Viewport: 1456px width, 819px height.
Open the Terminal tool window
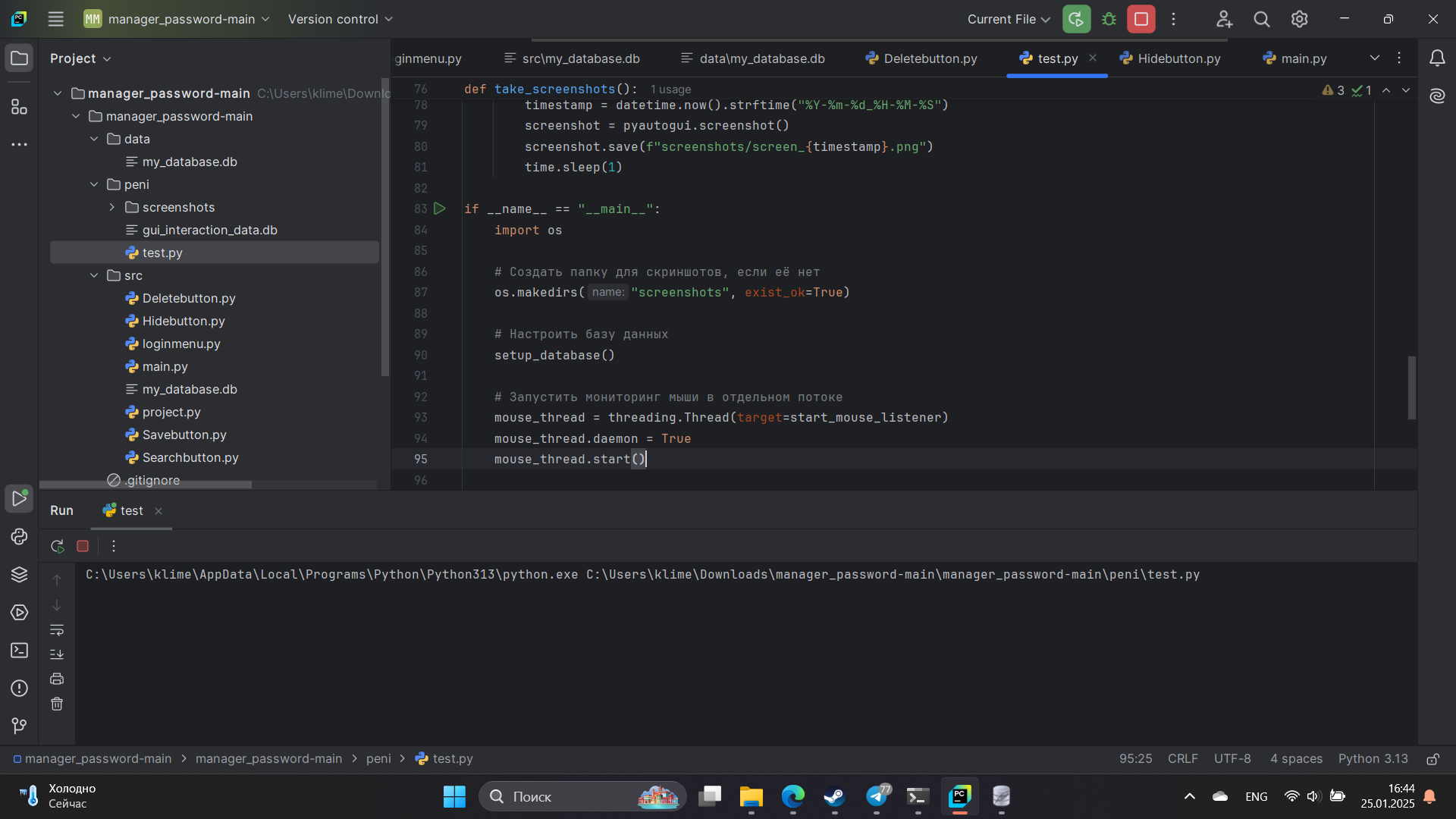(19, 650)
